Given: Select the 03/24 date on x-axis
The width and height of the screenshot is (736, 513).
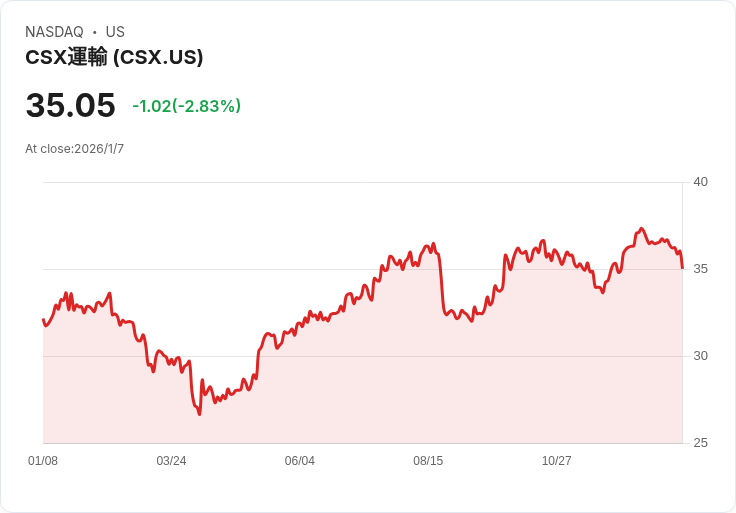Looking at the screenshot, I should (171, 461).
